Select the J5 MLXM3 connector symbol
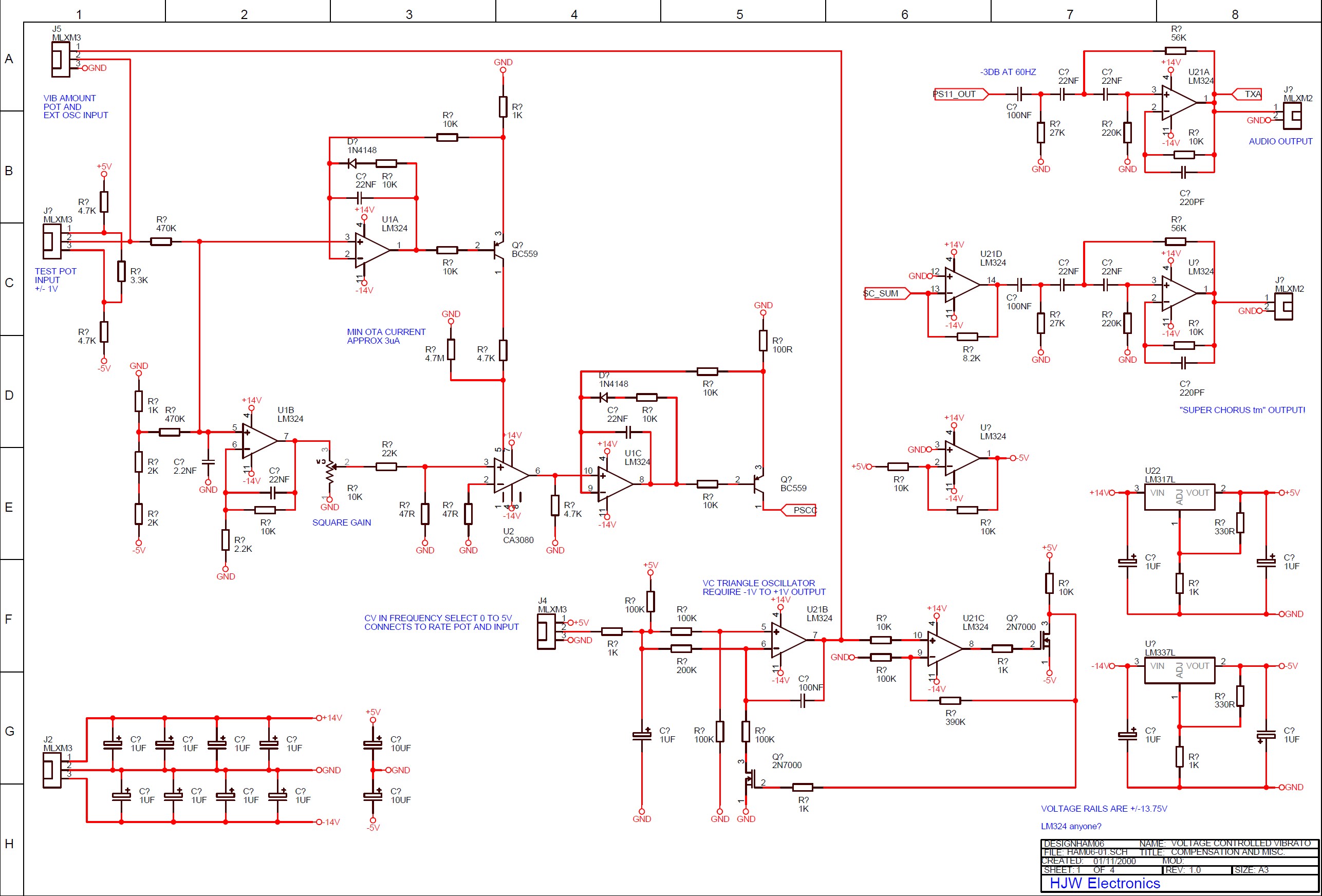The image size is (1322, 896). coord(60,59)
